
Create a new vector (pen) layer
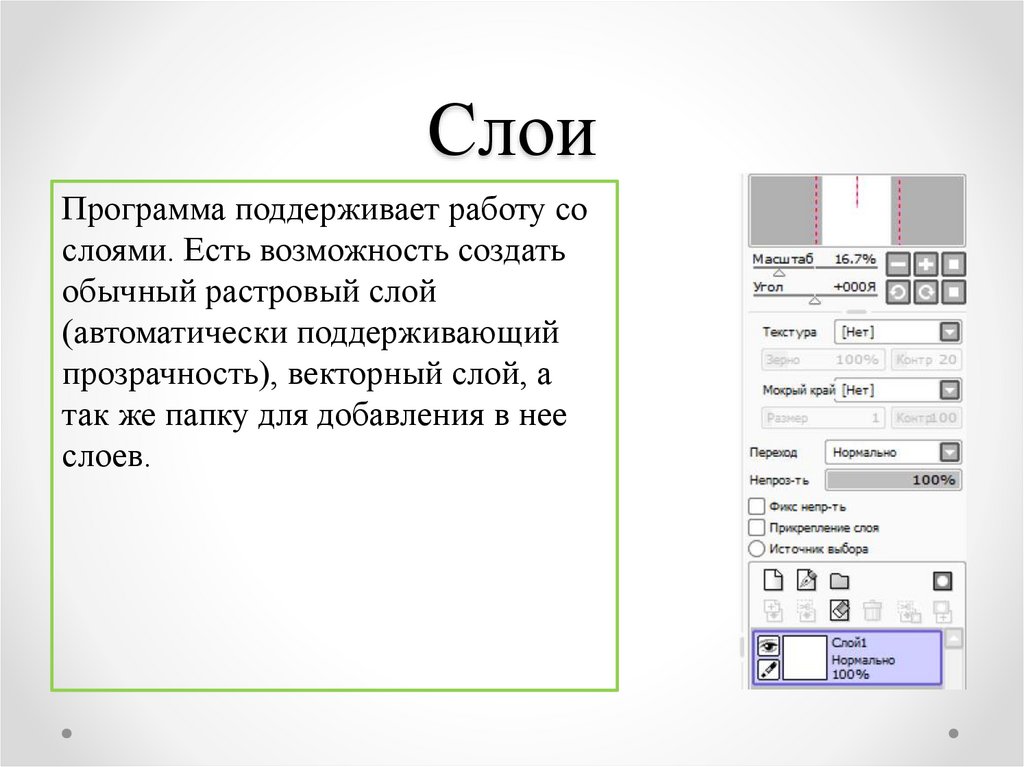pyautogui.click(x=806, y=581)
